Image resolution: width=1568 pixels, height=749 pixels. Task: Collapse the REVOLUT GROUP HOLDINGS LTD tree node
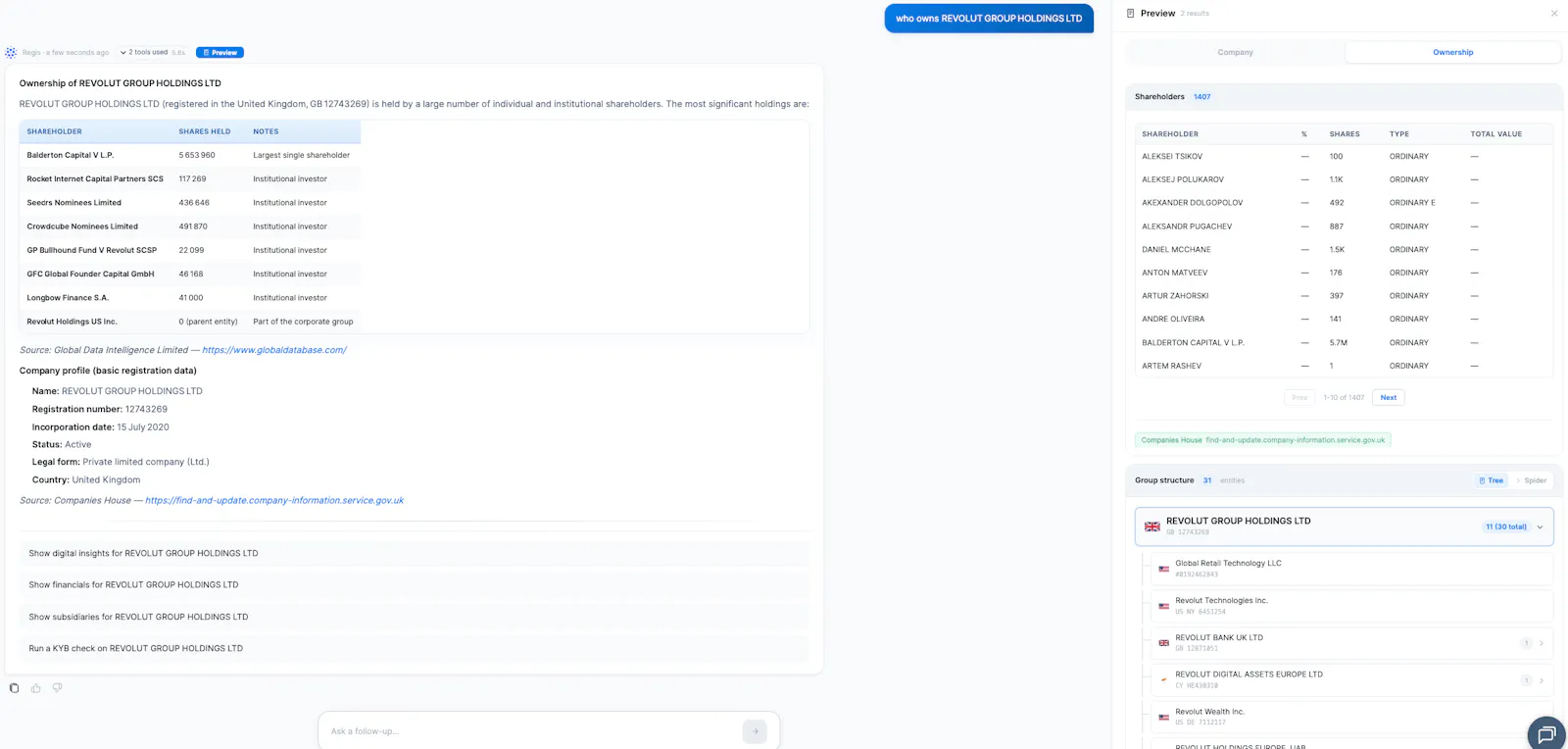(1541, 527)
